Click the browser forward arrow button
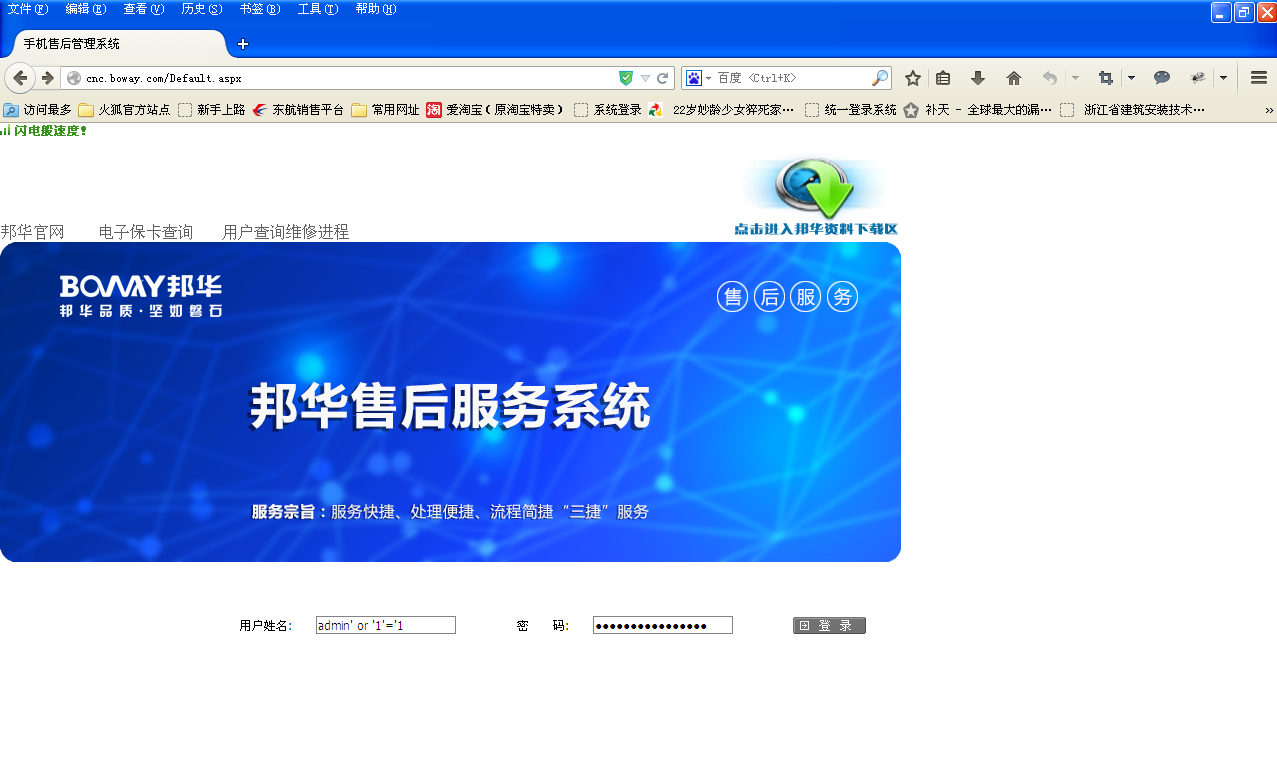Image resolution: width=1277 pixels, height=767 pixels. (47, 78)
